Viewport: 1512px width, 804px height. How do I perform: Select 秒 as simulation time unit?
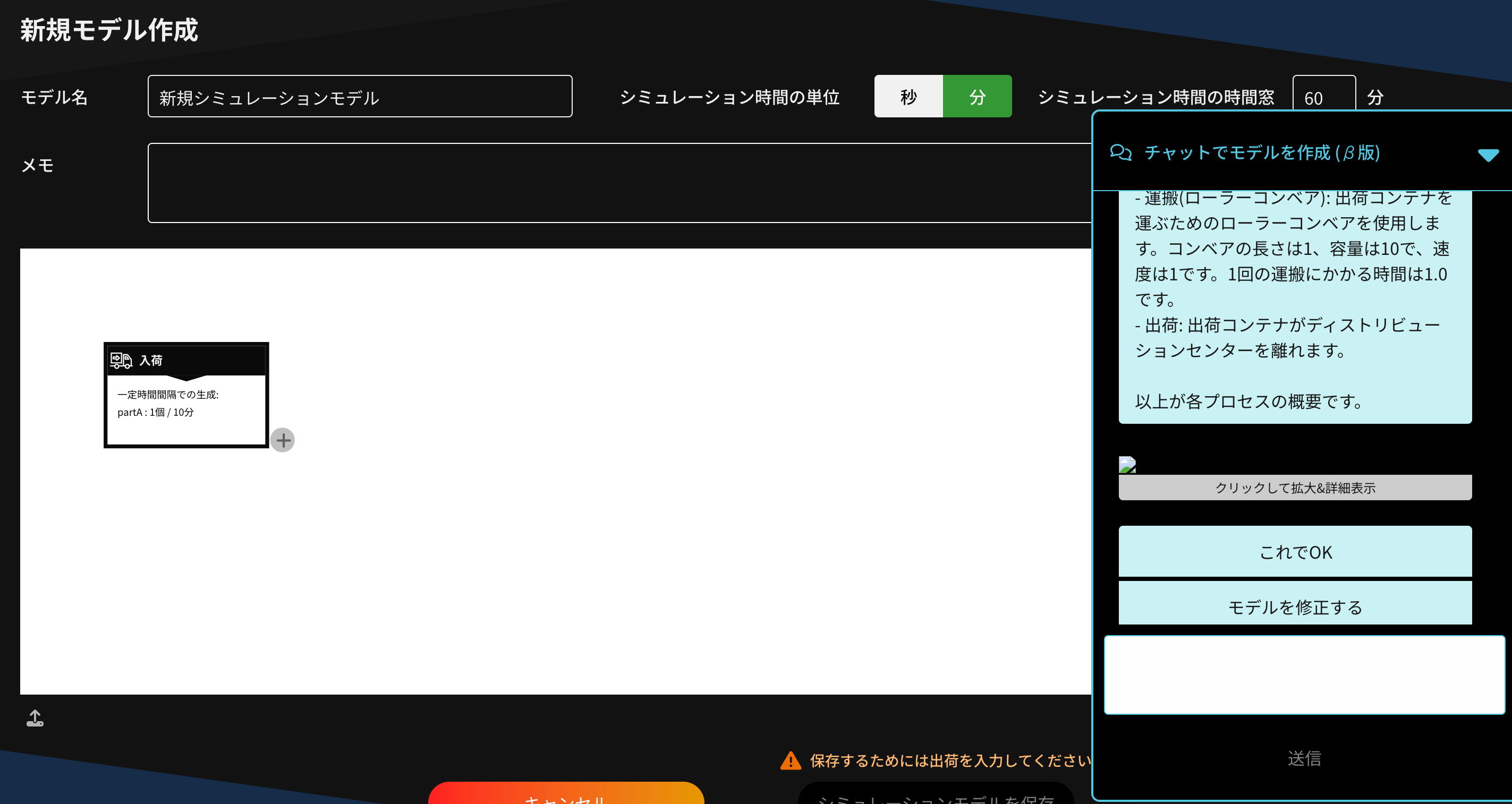908,96
